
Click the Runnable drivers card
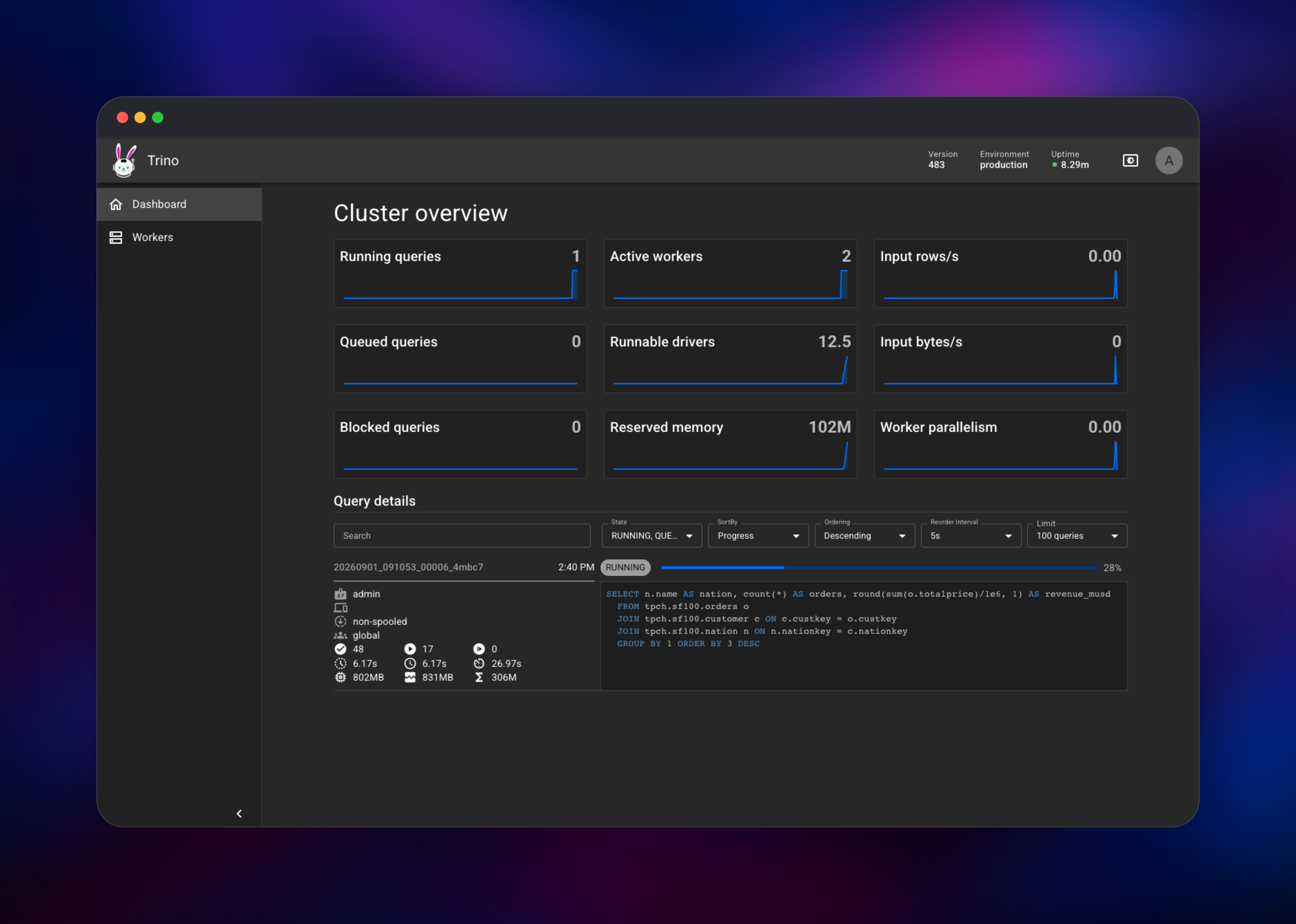(730, 359)
